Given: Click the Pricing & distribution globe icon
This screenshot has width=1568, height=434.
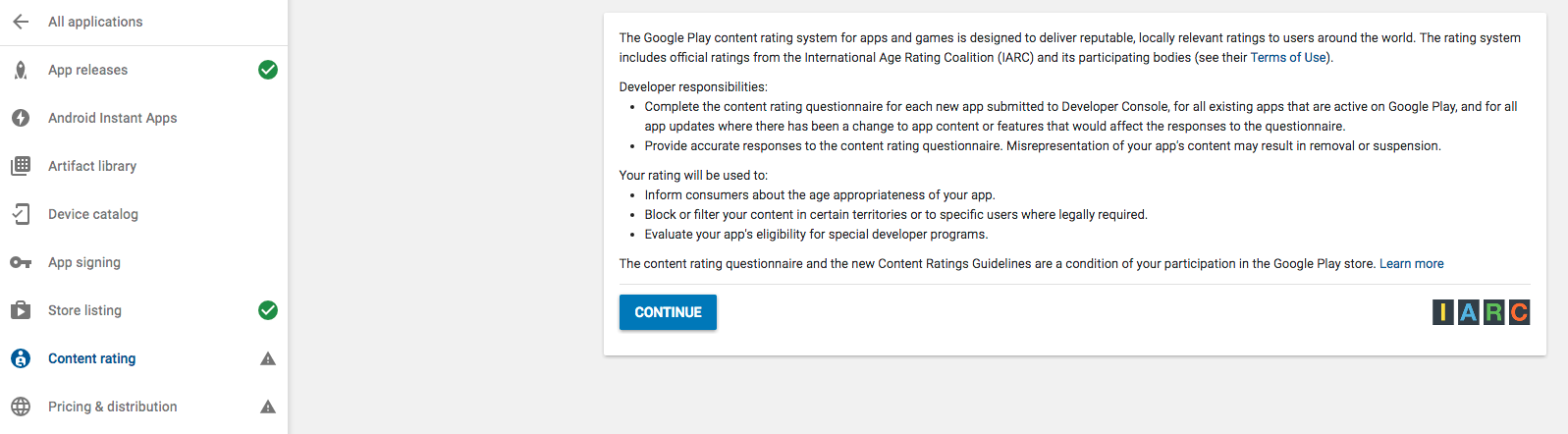Looking at the screenshot, I should pos(21,407).
